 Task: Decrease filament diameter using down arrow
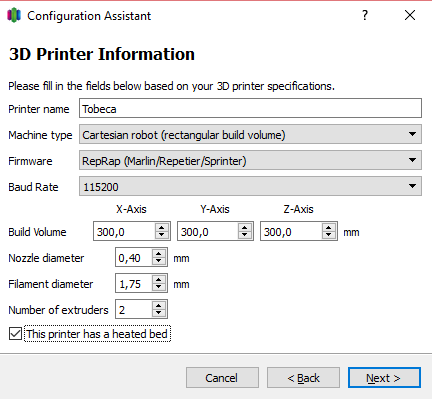click(x=159, y=287)
